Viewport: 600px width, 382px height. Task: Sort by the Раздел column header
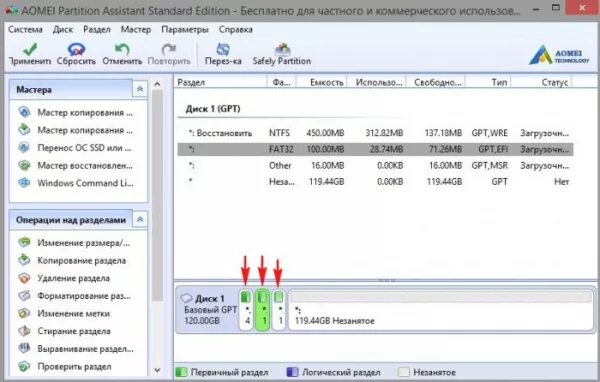[220, 82]
